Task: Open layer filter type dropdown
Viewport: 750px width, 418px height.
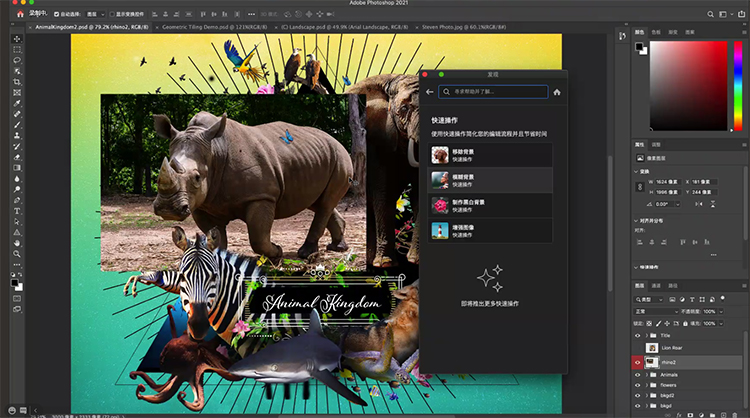Action: (649, 299)
